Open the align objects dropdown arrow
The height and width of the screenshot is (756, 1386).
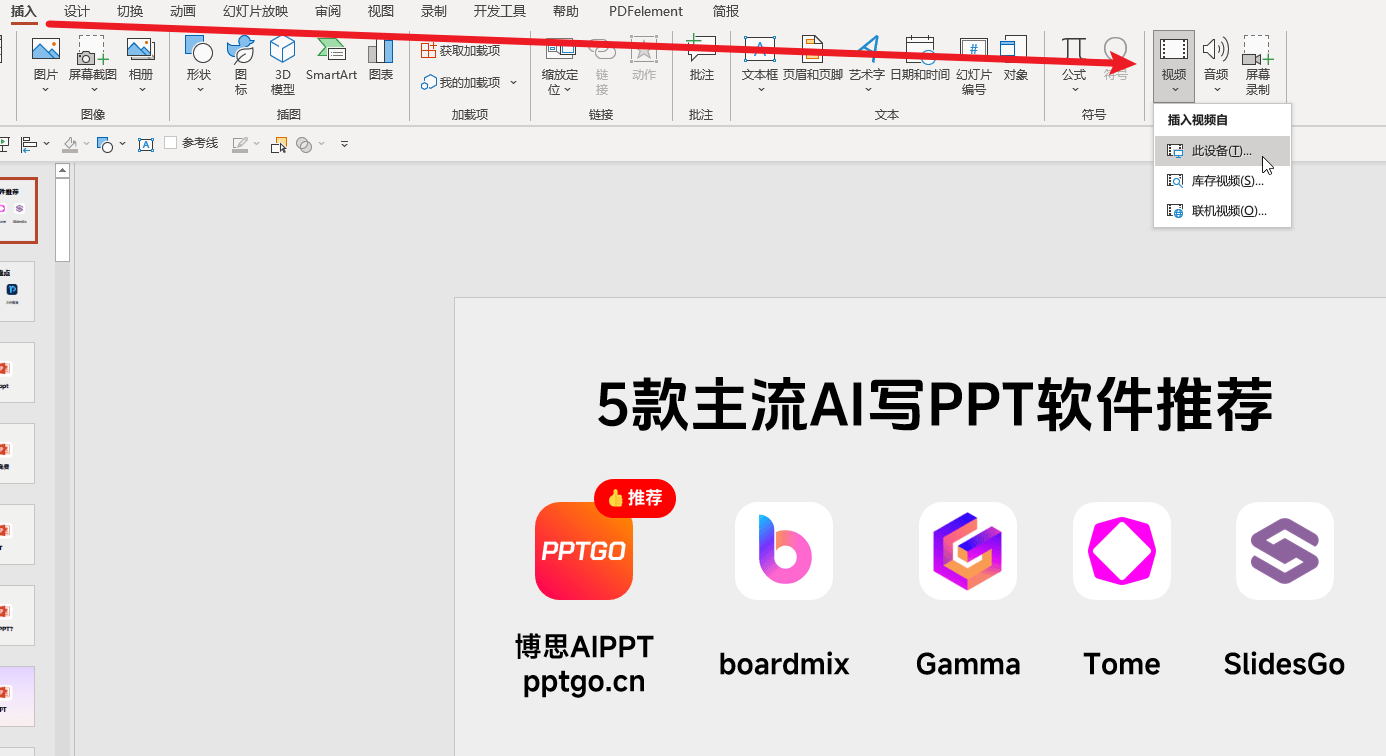[47, 144]
